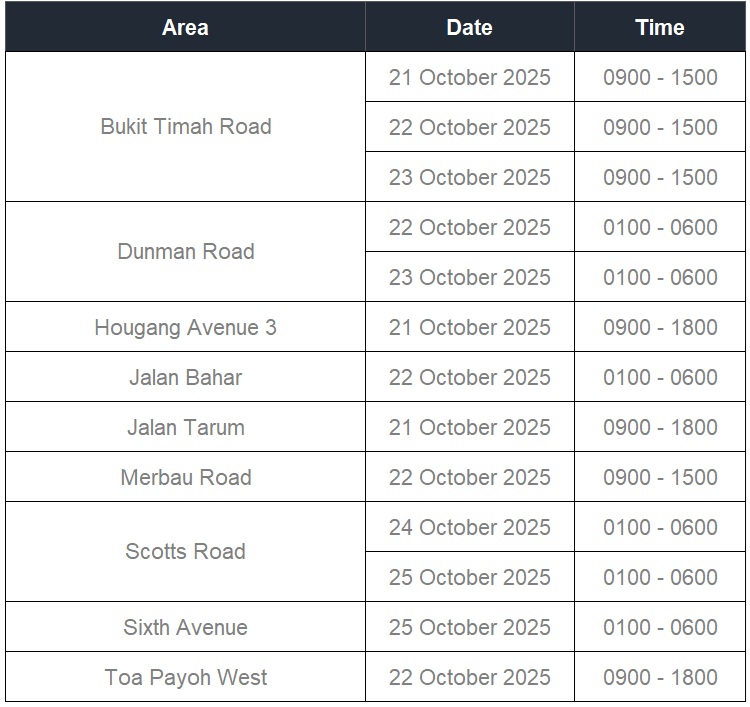Select the Merbau Road cell

[185, 477]
